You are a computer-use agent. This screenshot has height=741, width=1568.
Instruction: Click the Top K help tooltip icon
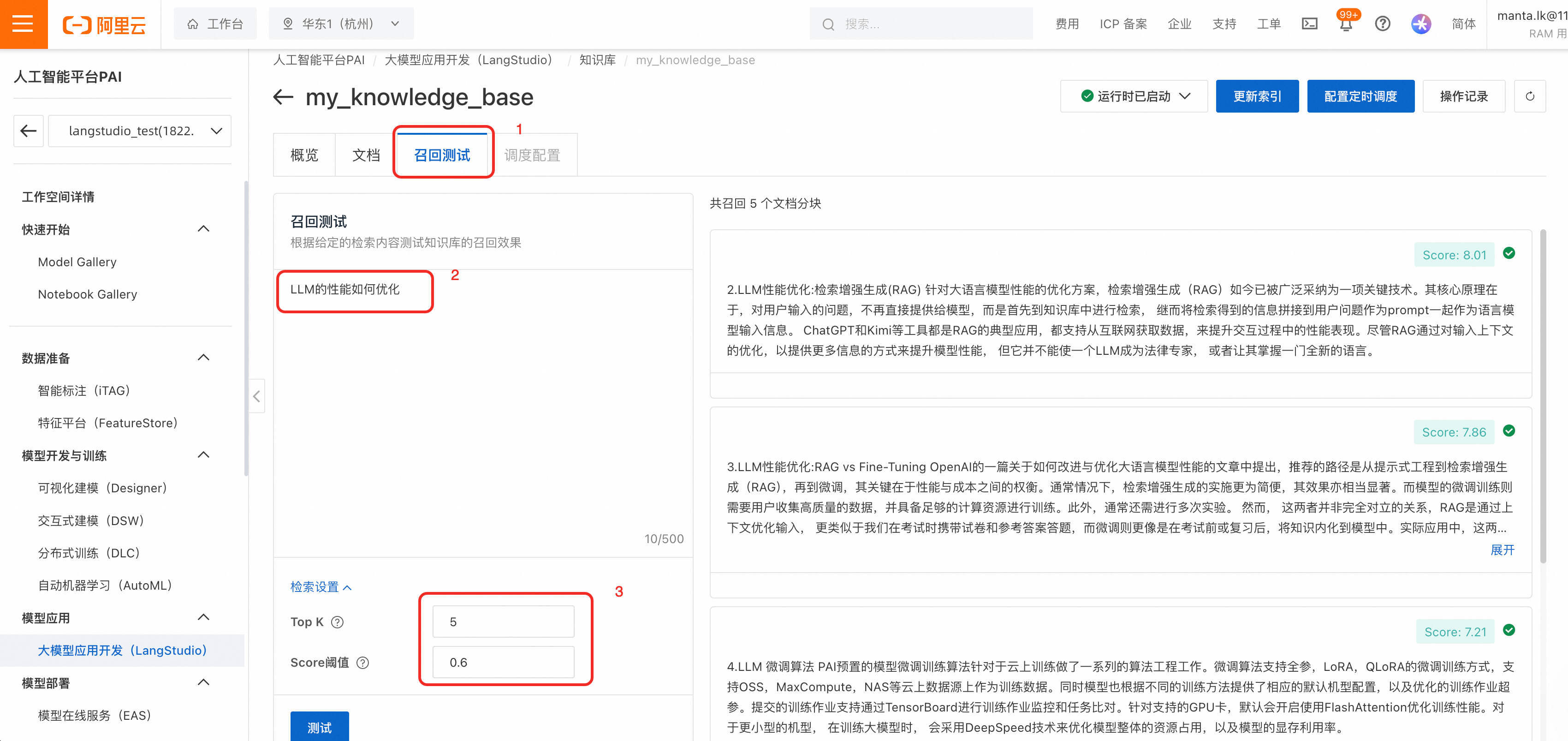point(337,621)
